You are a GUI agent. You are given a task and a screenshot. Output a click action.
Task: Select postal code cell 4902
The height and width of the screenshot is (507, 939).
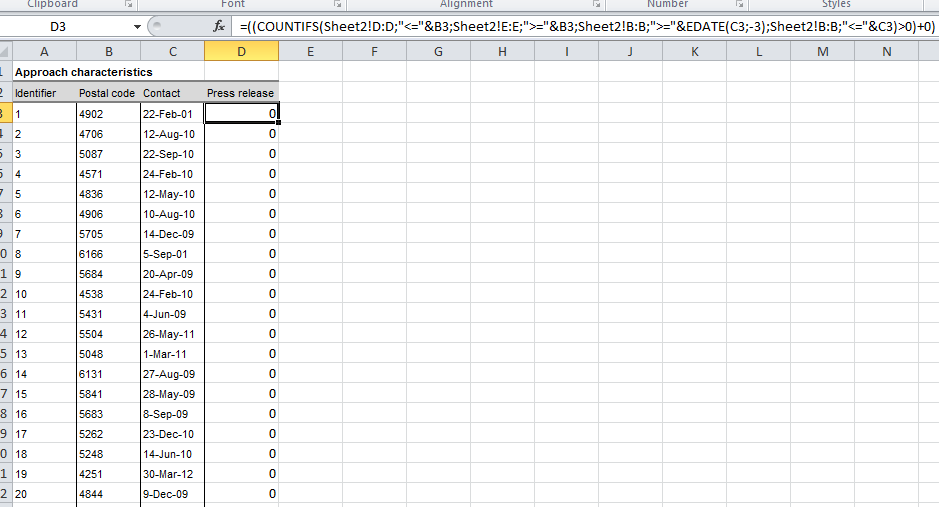108,114
